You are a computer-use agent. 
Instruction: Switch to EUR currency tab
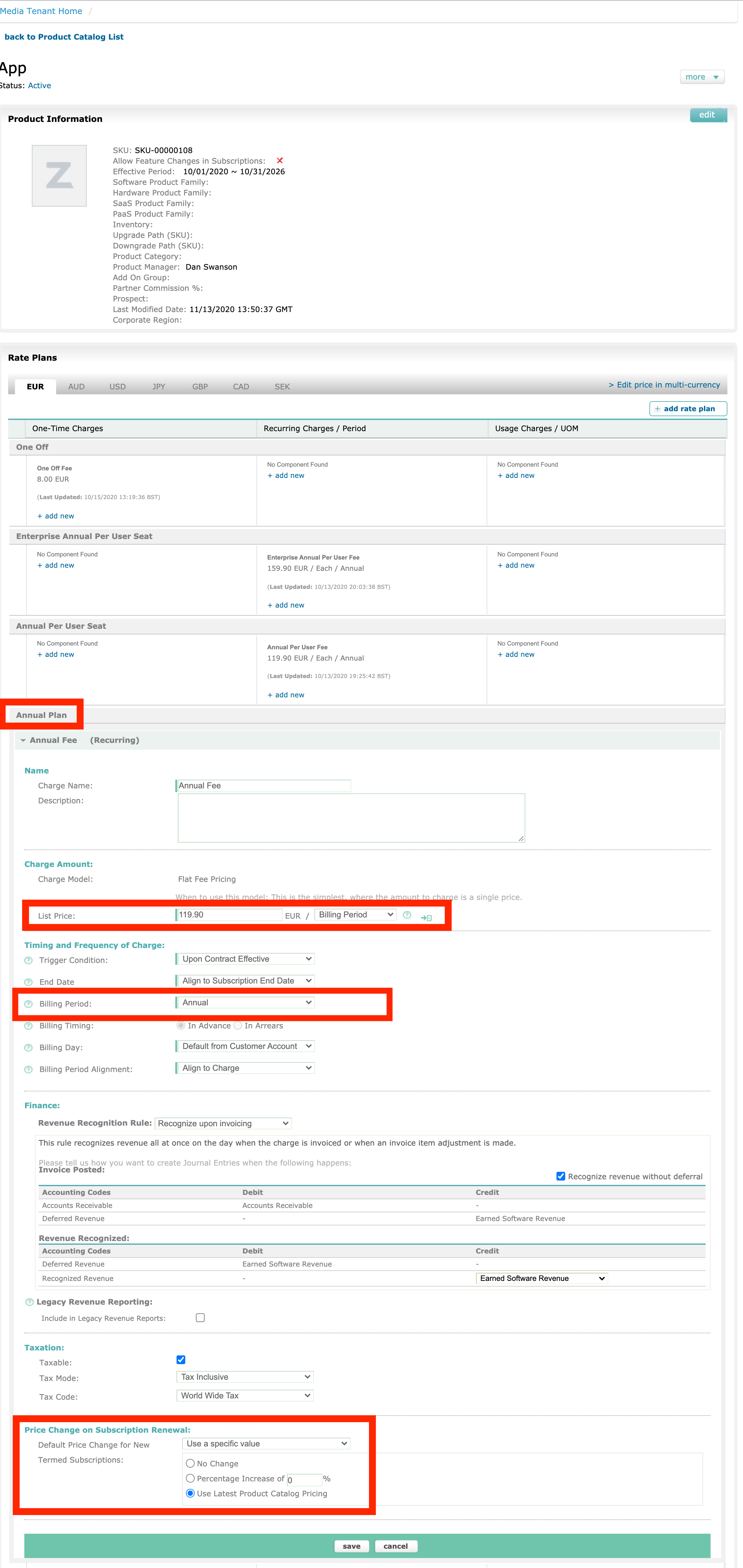(x=35, y=387)
